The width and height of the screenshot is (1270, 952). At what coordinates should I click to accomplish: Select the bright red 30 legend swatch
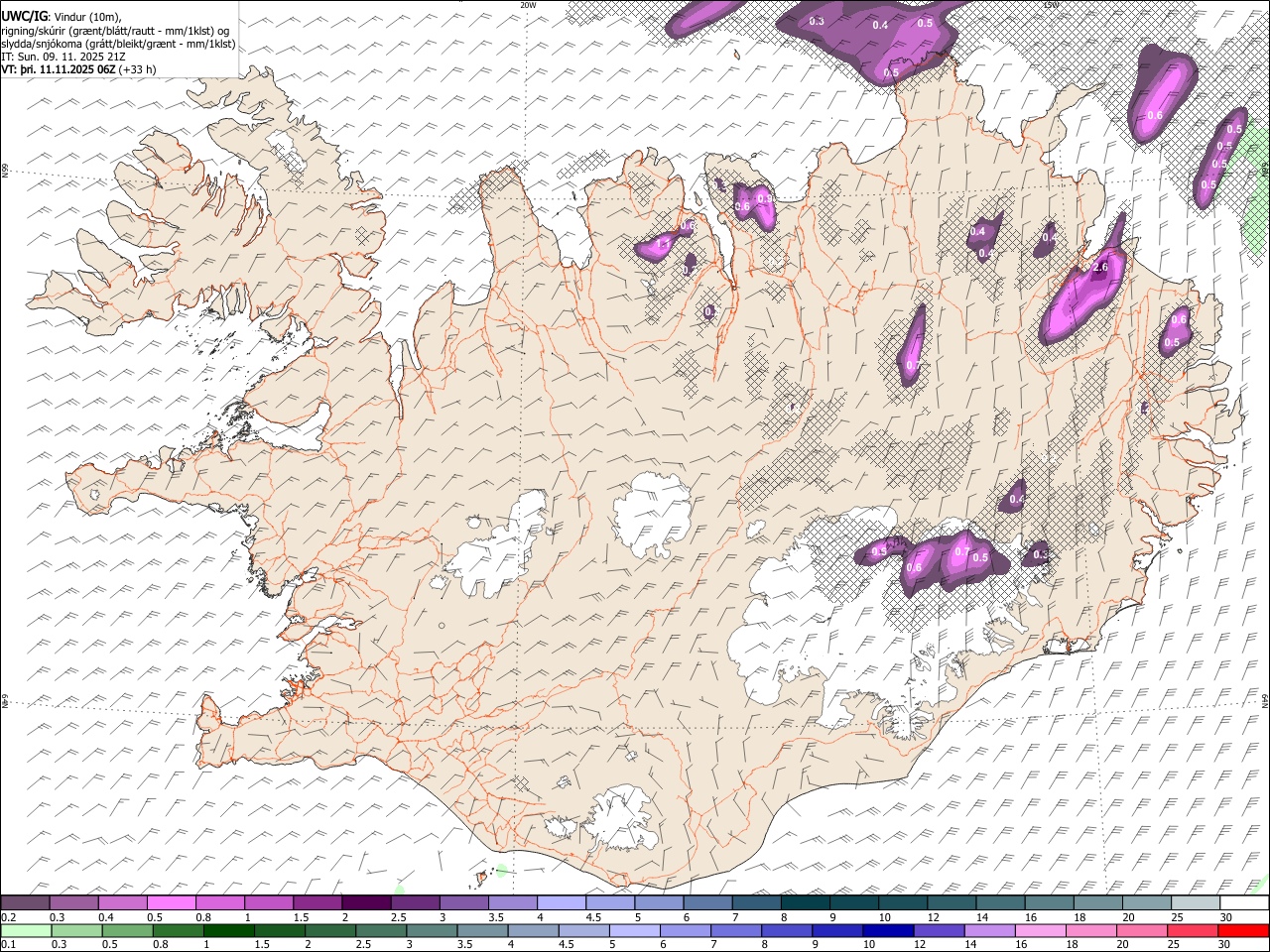point(1243,931)
